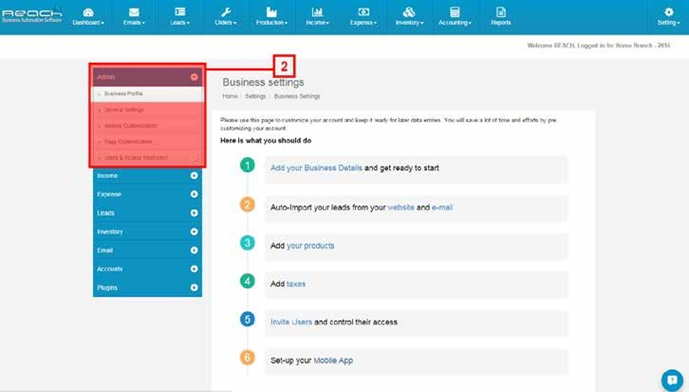Click the Emails envelope icon
This screenshot has height=392, width=689.
tap(134, 12)
